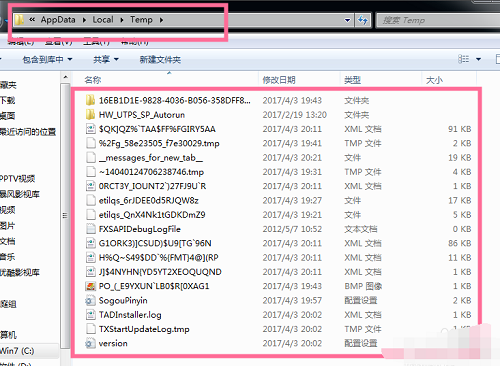This screenshot has width=500, height=366.
Task: Click the folder icon in the address bar
Action: point(19,20)
